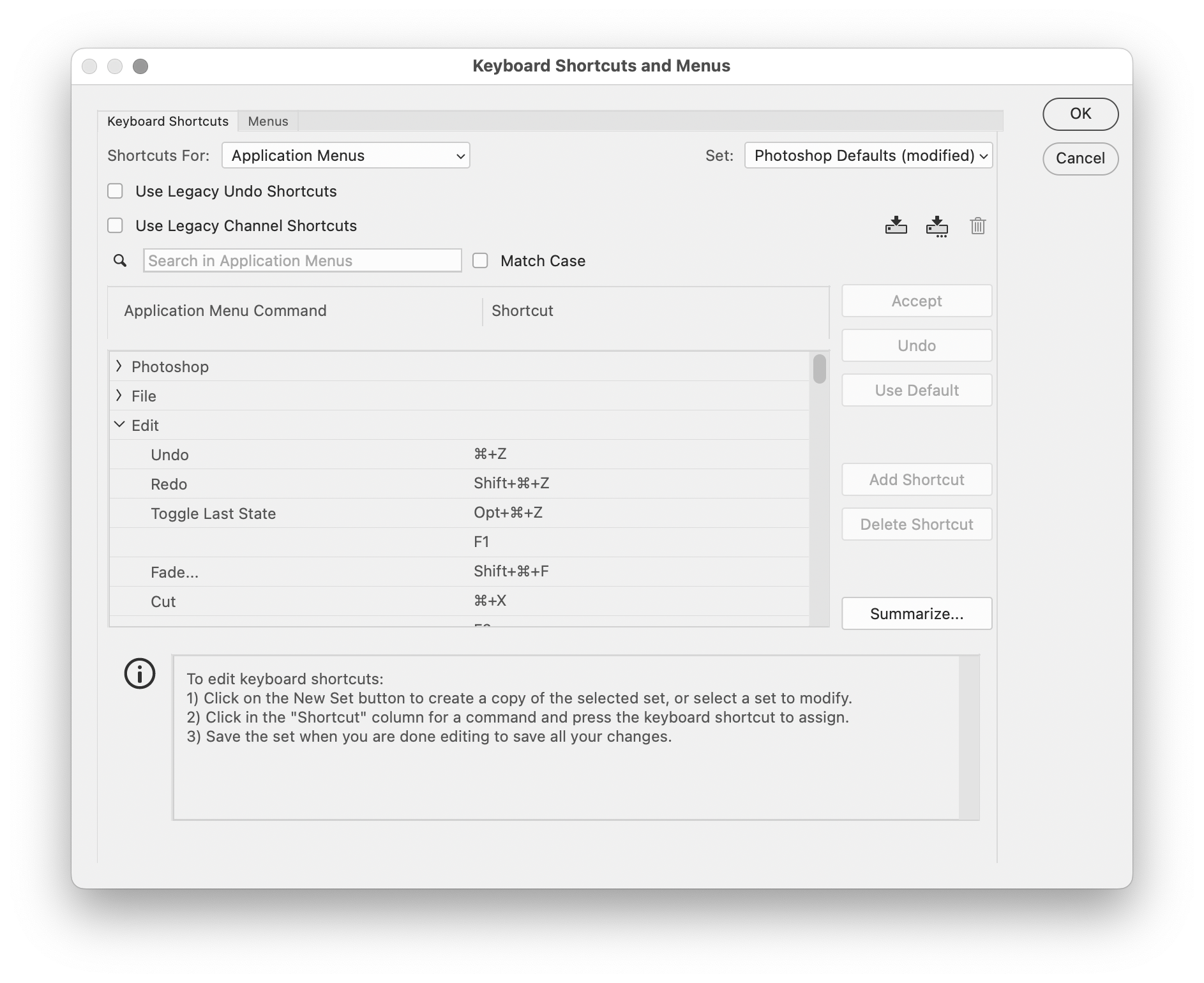1204x983 pixels.
Task: Delete the selected shortcut set
Action: (977, 226)
